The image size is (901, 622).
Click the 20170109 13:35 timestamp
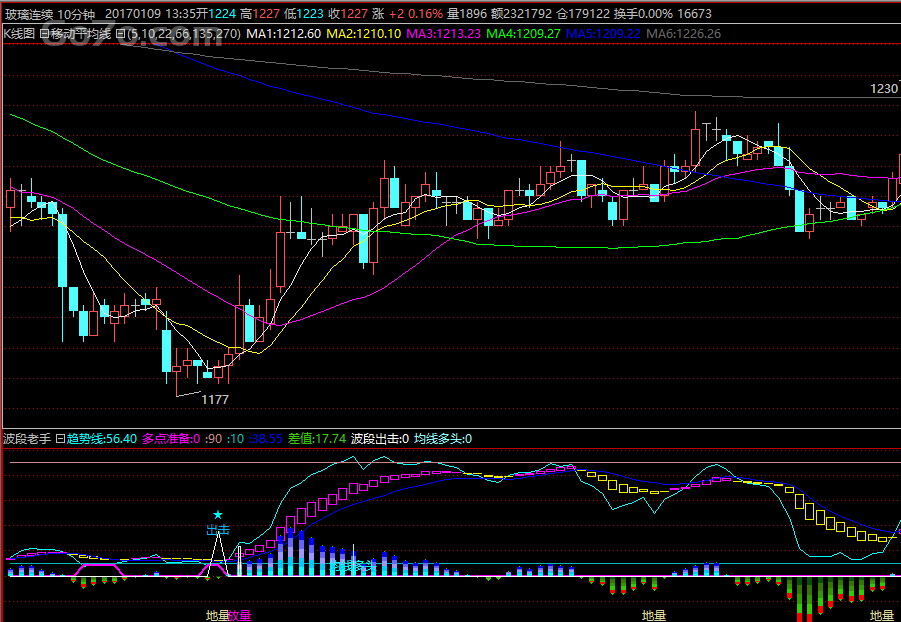pos(151,13)
